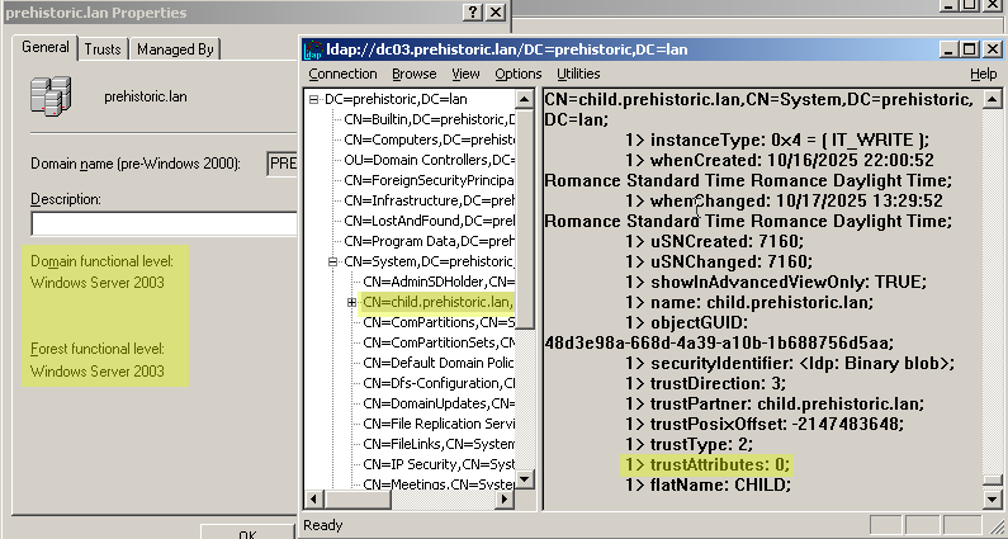Viewport: 1008px width, 540px height.
Task: Click the trustPartner: child.prehistoric.lan line
Action: 775,404
